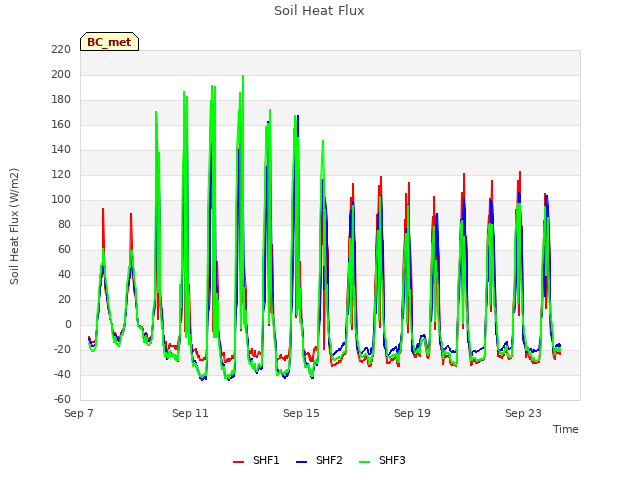This screenshot has height=480, width=640.
Task: Click the -40 y-axis tick label
Action: coord(62,374)
